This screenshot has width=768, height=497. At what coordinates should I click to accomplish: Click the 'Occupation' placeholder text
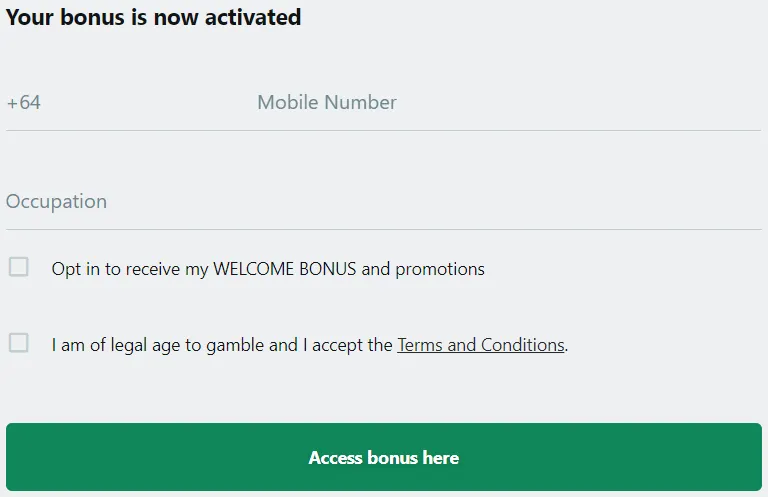[x=56, y=201]
